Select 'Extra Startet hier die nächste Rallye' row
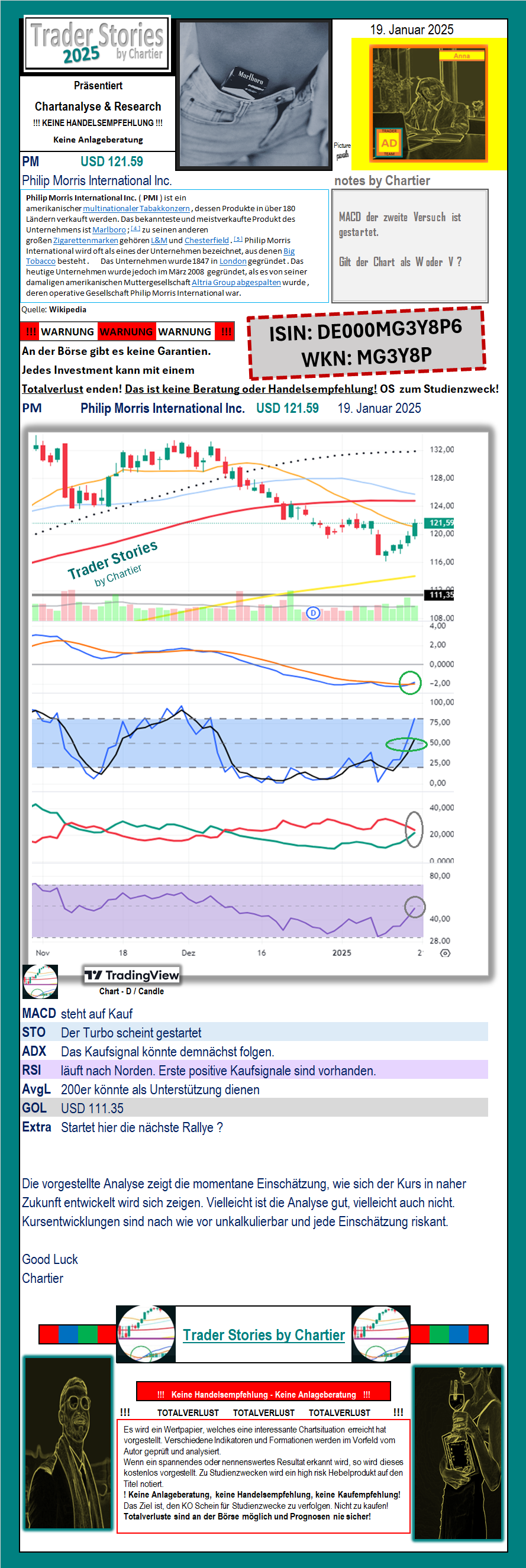 [x=254, y=1127]
